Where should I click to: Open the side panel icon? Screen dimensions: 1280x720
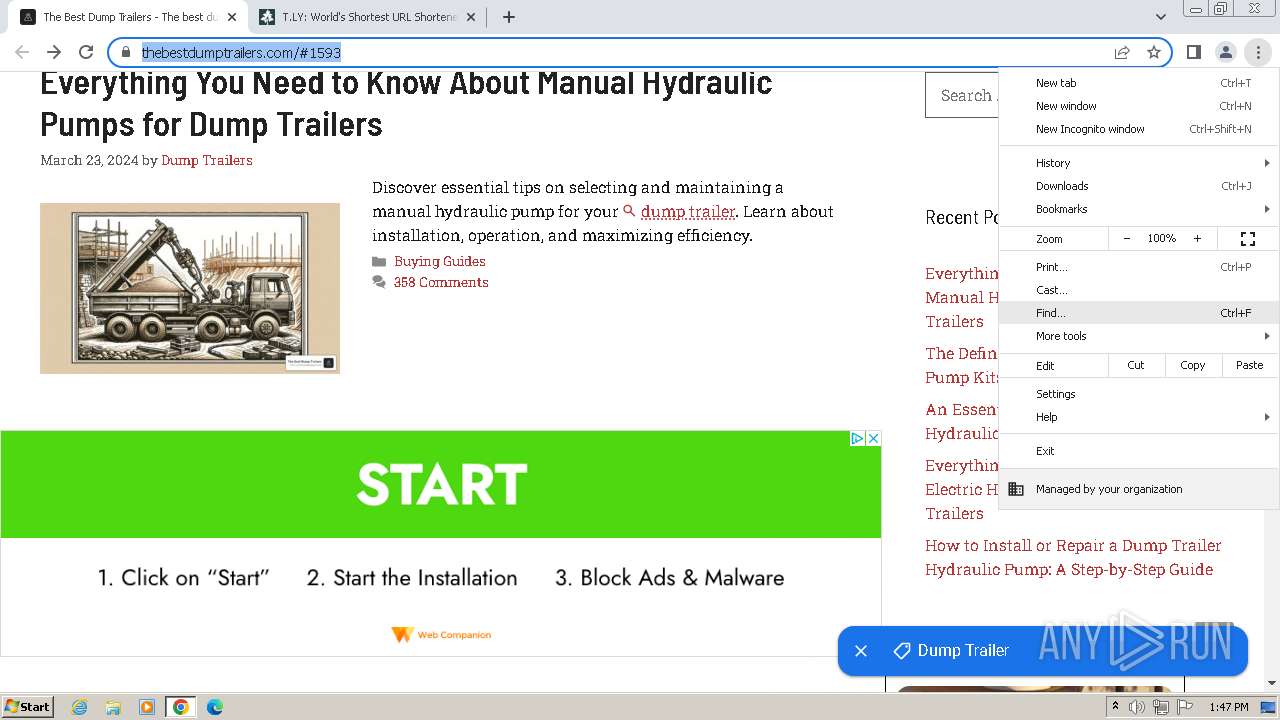[1193, 52]
